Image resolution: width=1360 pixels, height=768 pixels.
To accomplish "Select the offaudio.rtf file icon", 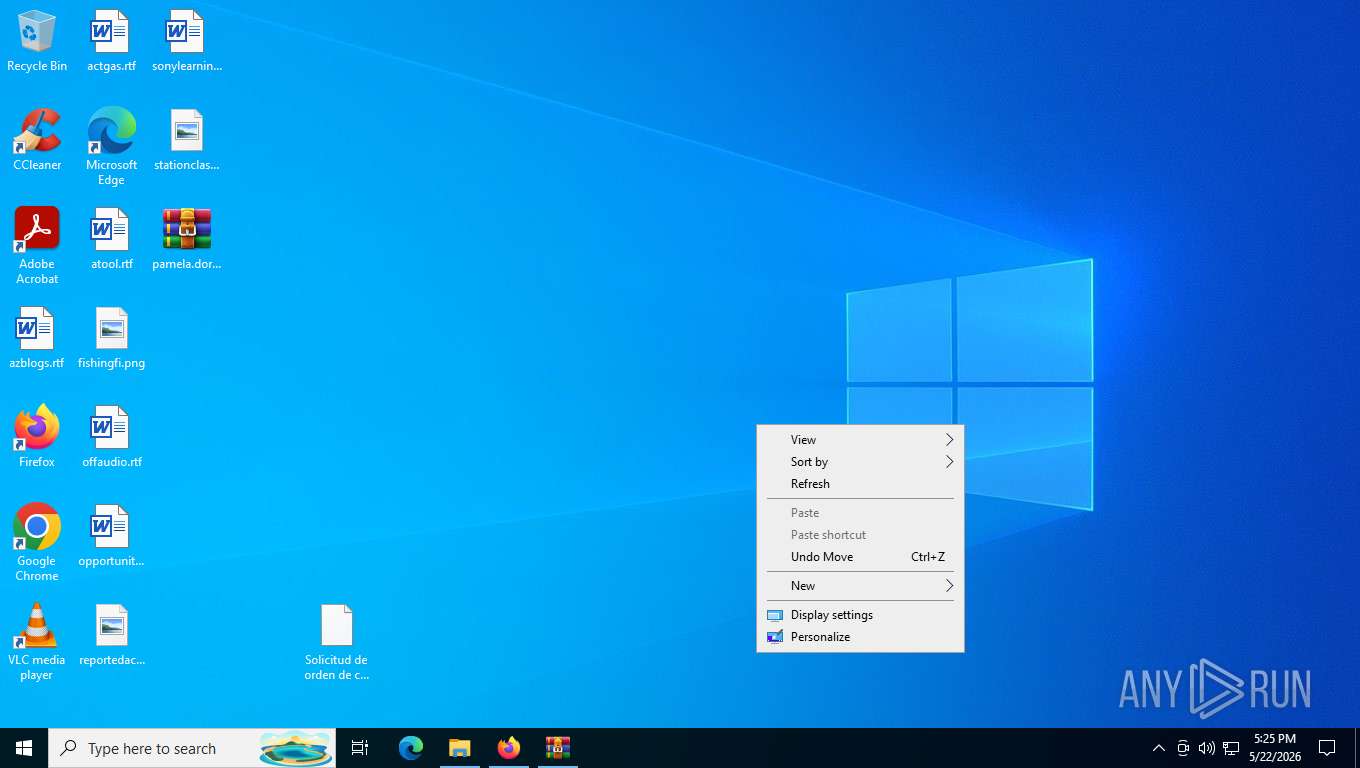I will (x=111, y=437).
